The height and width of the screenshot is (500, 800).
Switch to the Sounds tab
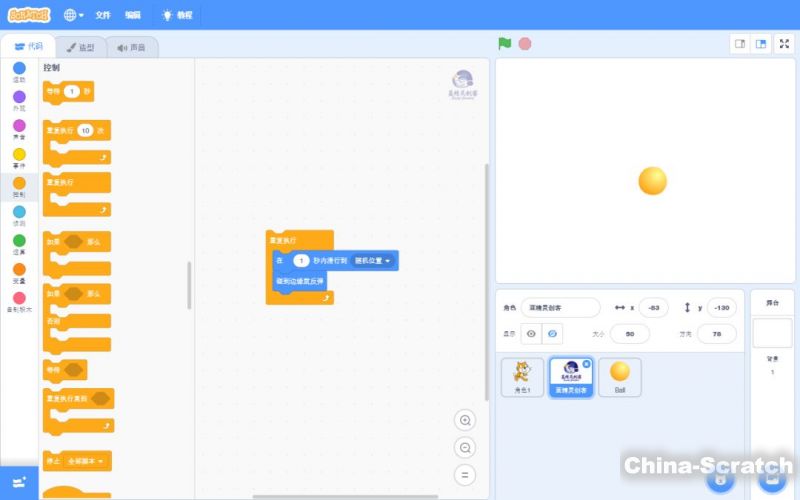click(131, 47)
